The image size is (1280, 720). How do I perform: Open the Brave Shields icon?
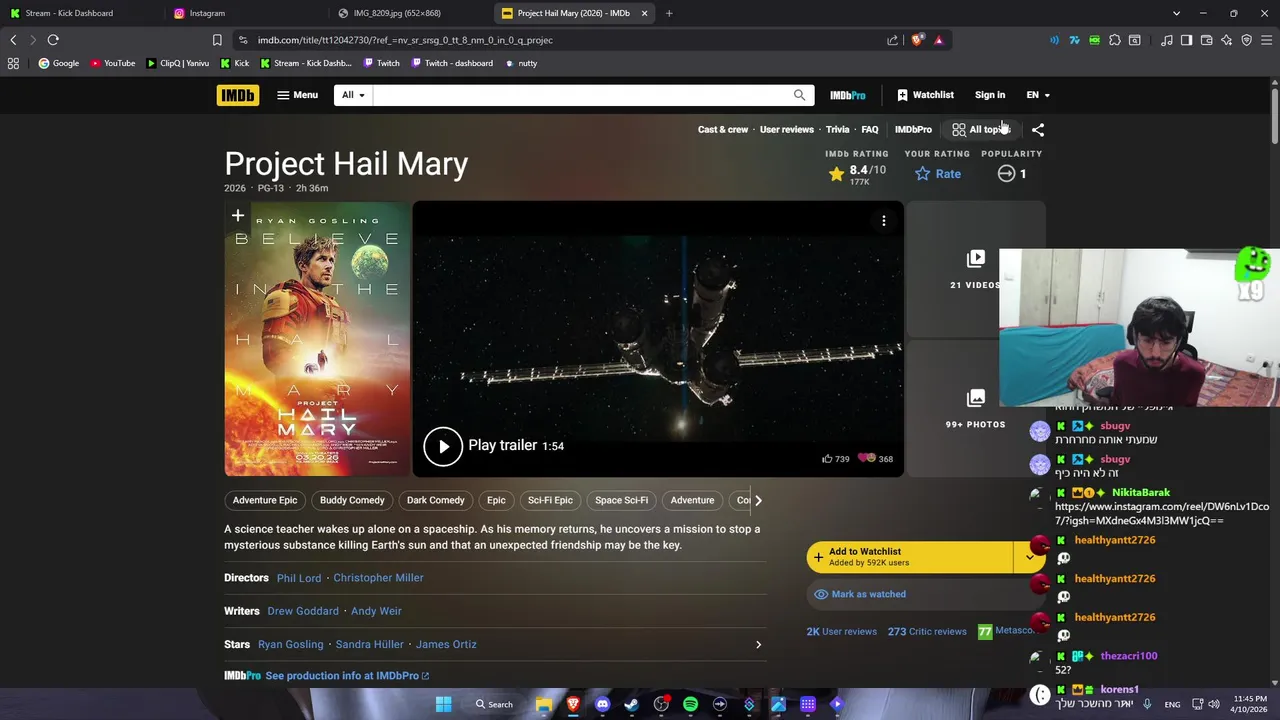(x=917, y=40)
